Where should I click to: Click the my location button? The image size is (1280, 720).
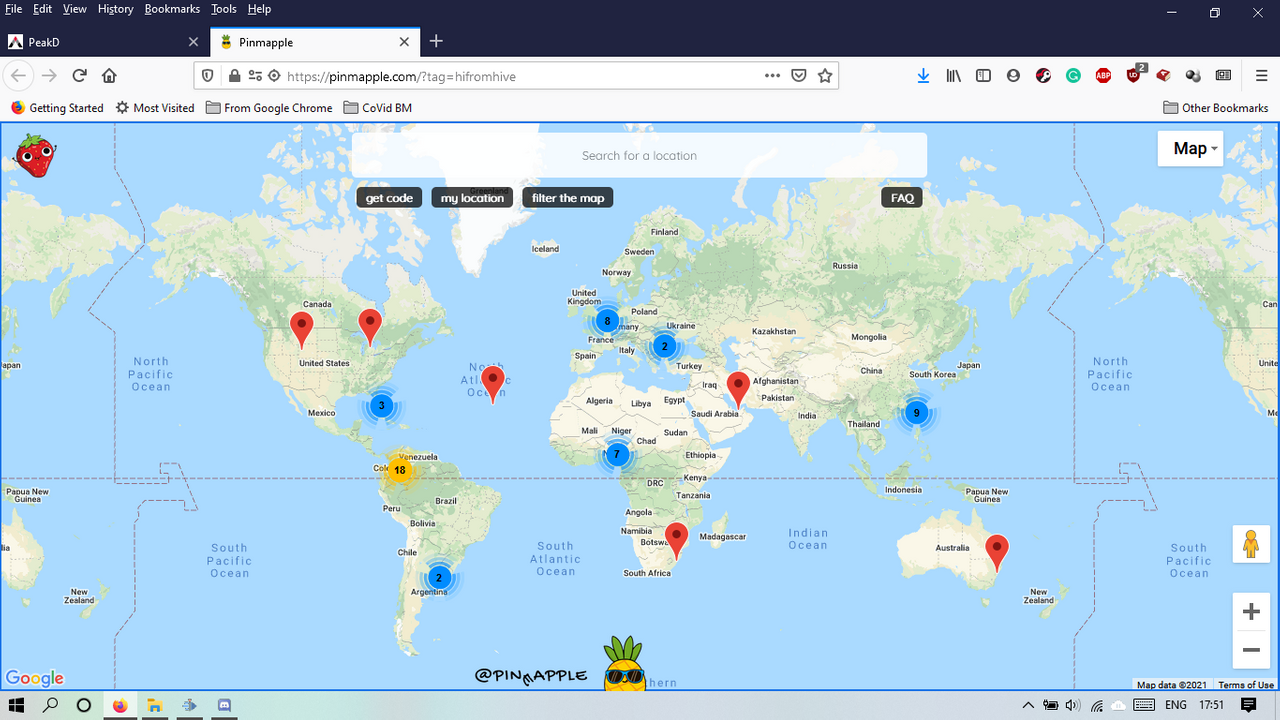(x=472, y=198)
